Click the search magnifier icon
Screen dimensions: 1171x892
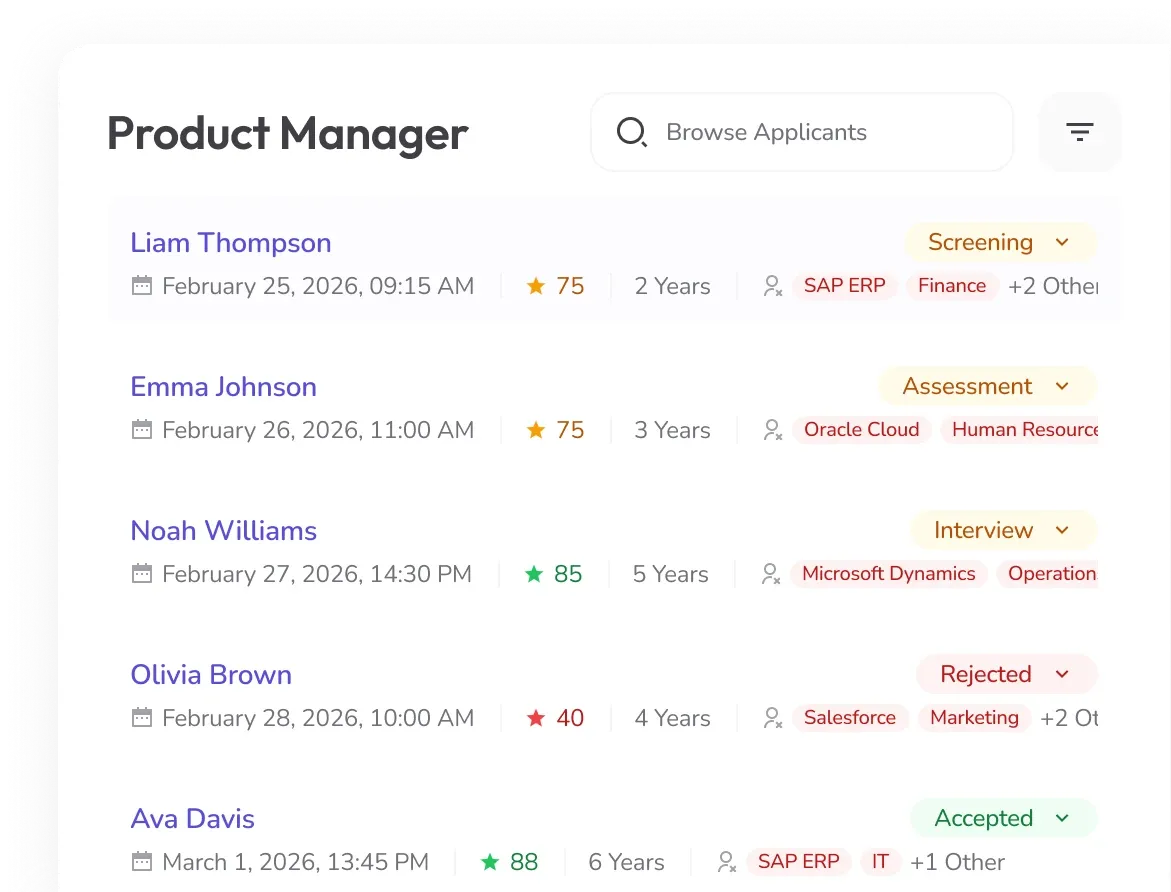pyautogui.click(x=632, y=132)
